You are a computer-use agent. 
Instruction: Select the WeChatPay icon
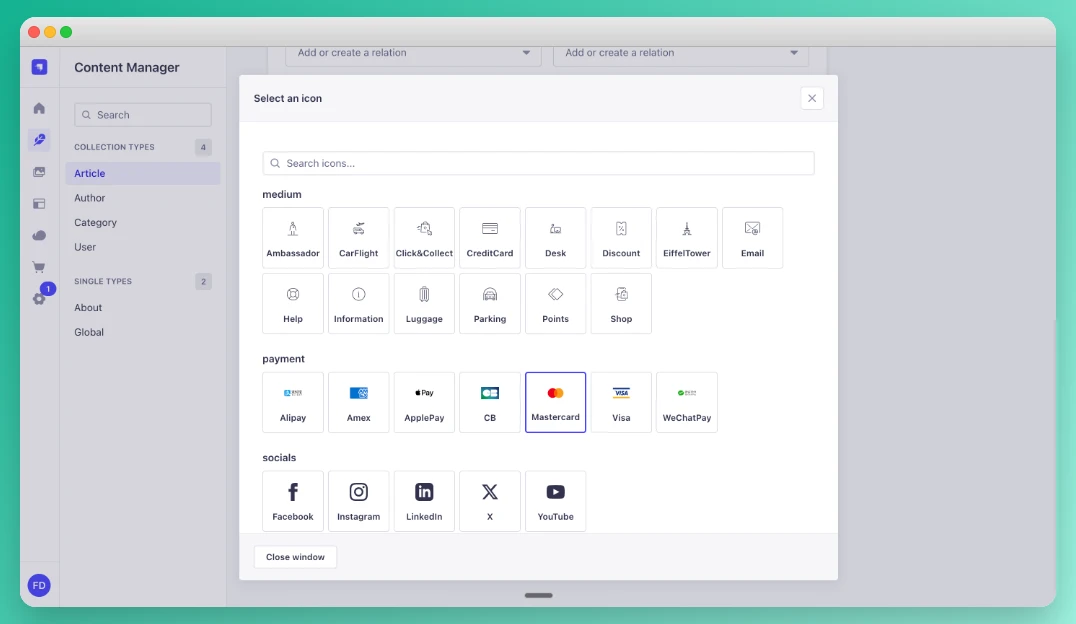tap(687, 402)
